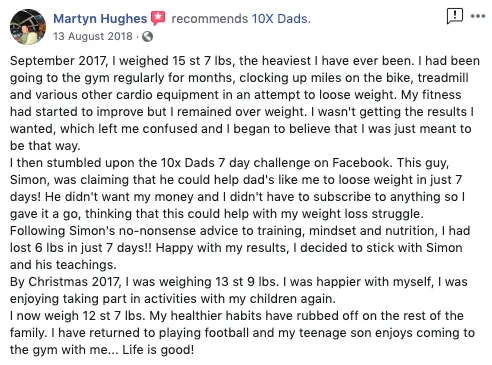This screenshot has width=492, height=365.
Task: Visit the 10X Dads page link
Action: [x=281, y=19]
